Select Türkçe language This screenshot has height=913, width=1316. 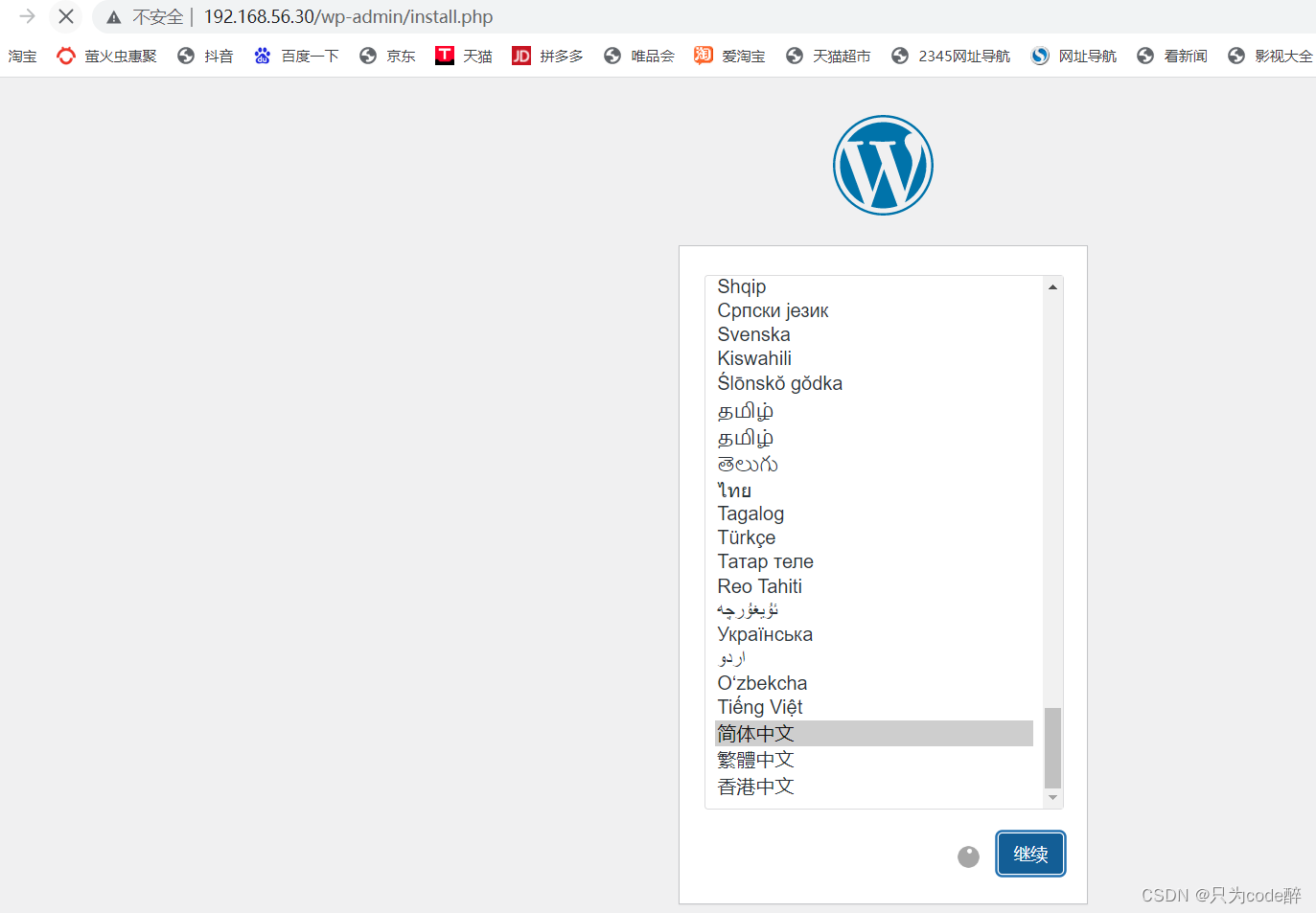coord(873,537)
